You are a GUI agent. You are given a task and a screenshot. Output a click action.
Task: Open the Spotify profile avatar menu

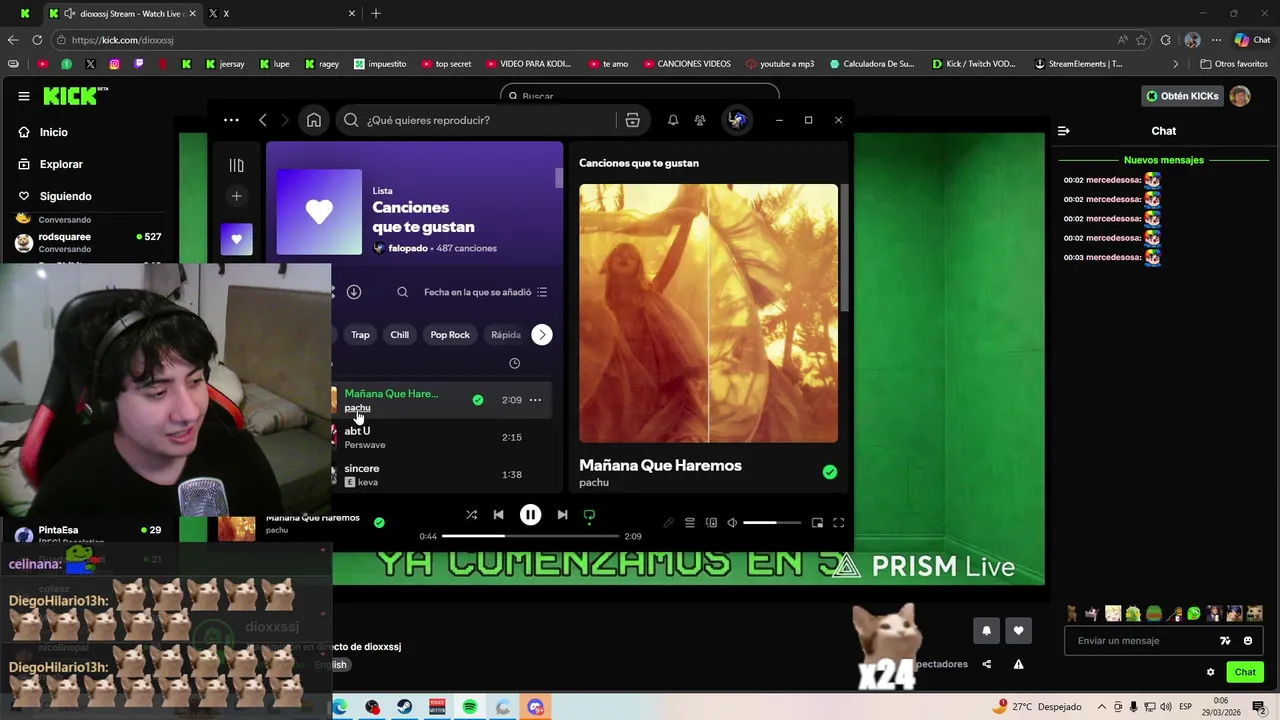point(737,120)
